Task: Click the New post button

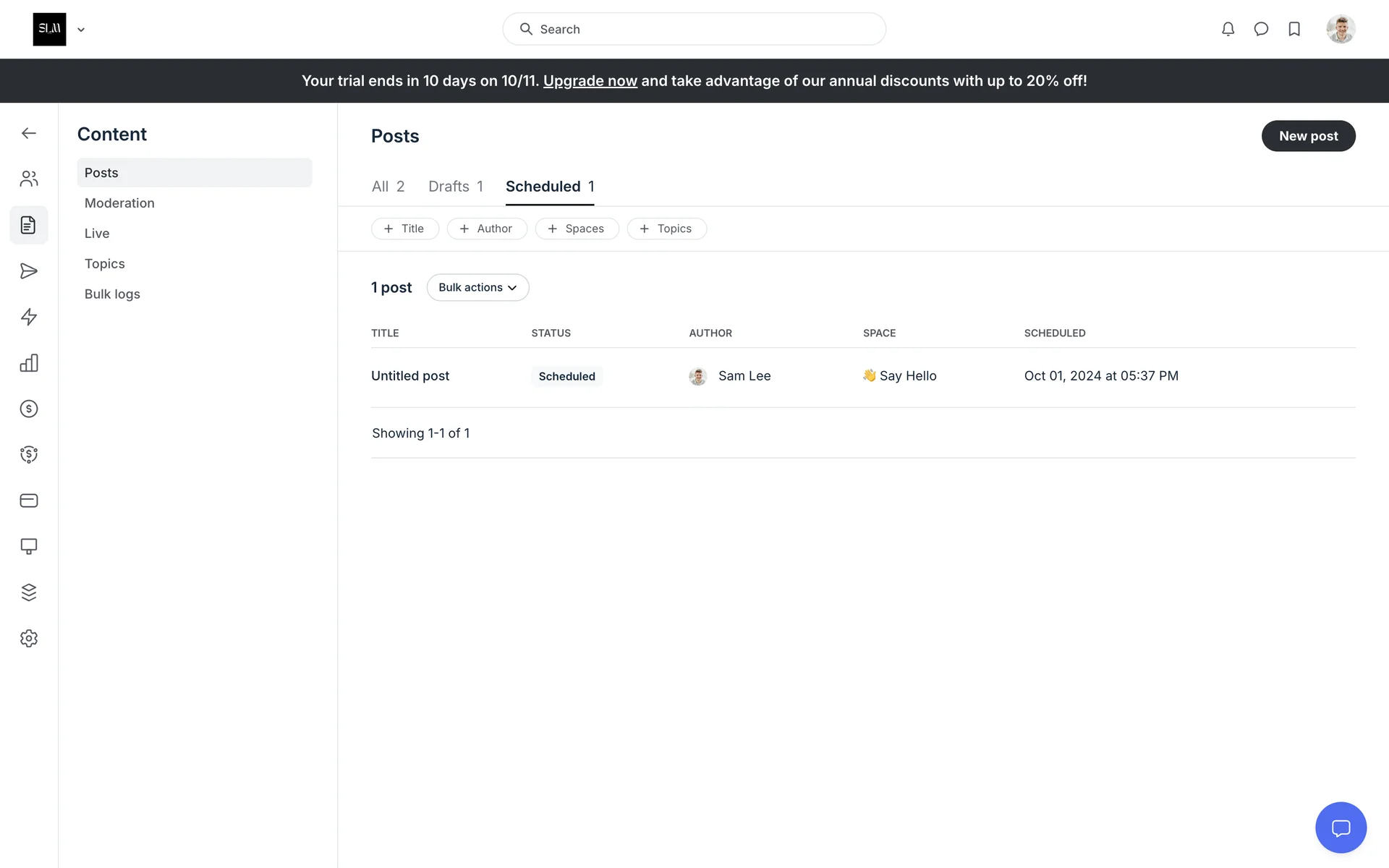Action: [x=1308, y=136]
